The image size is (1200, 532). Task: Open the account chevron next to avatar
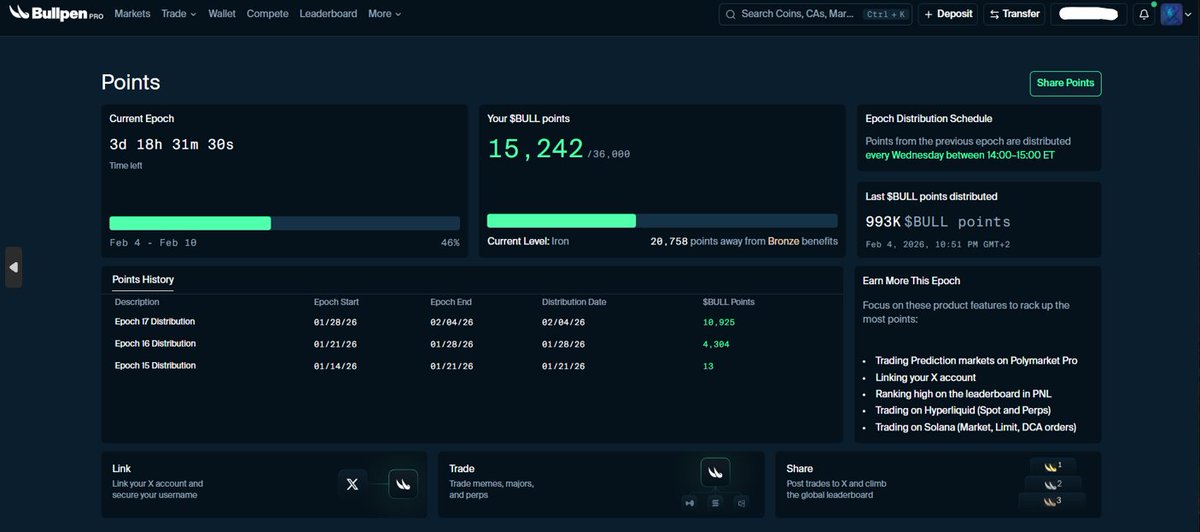click(x=1188, y=14)
